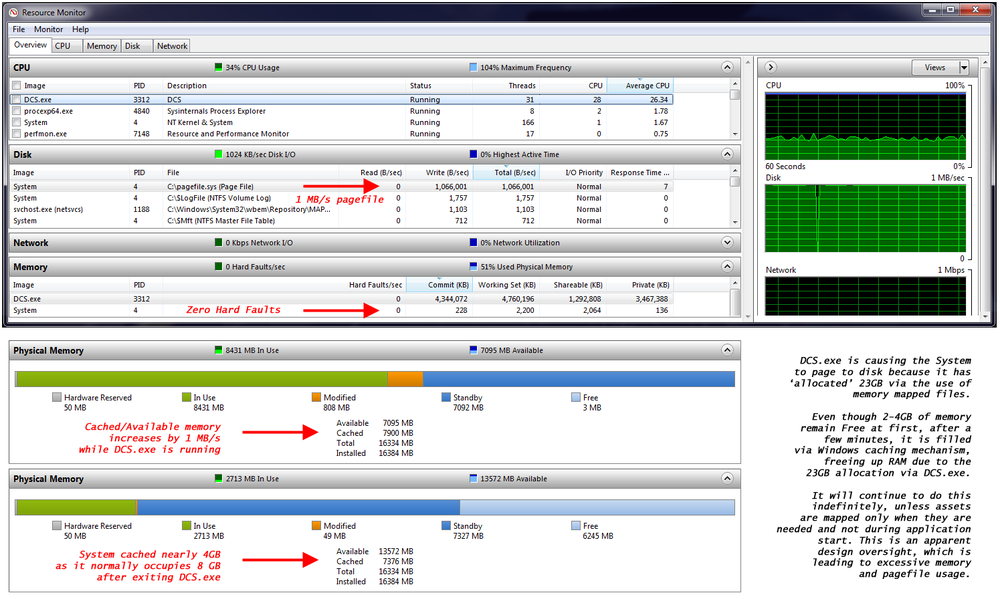The image size is (1000, 599).
Task: Collapse the Memory section
Action: click(727, 267)
